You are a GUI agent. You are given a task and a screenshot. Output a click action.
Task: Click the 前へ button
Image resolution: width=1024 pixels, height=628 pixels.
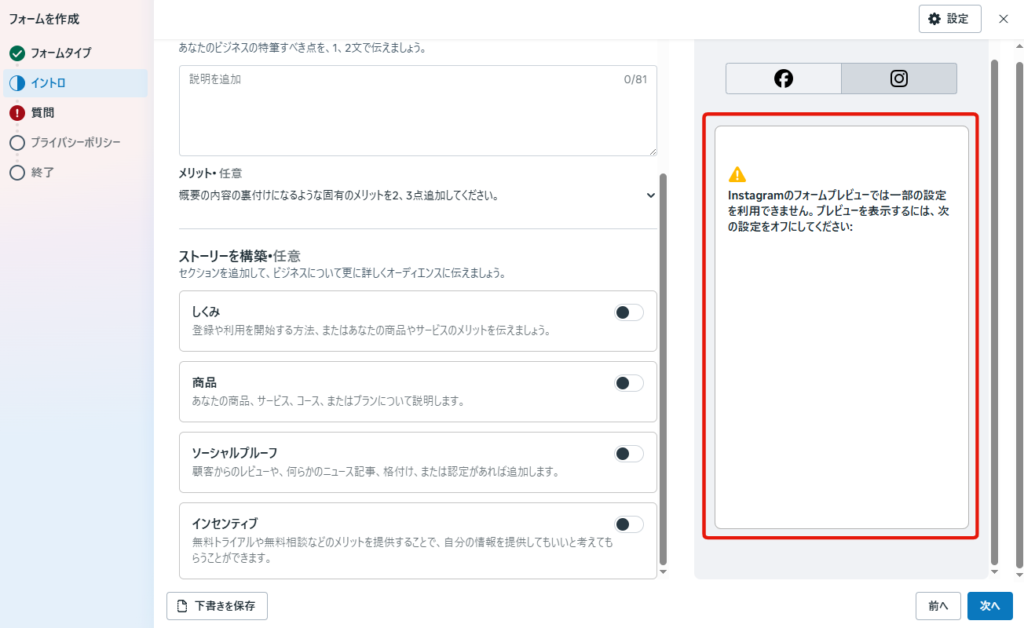(x=938, y=606)
